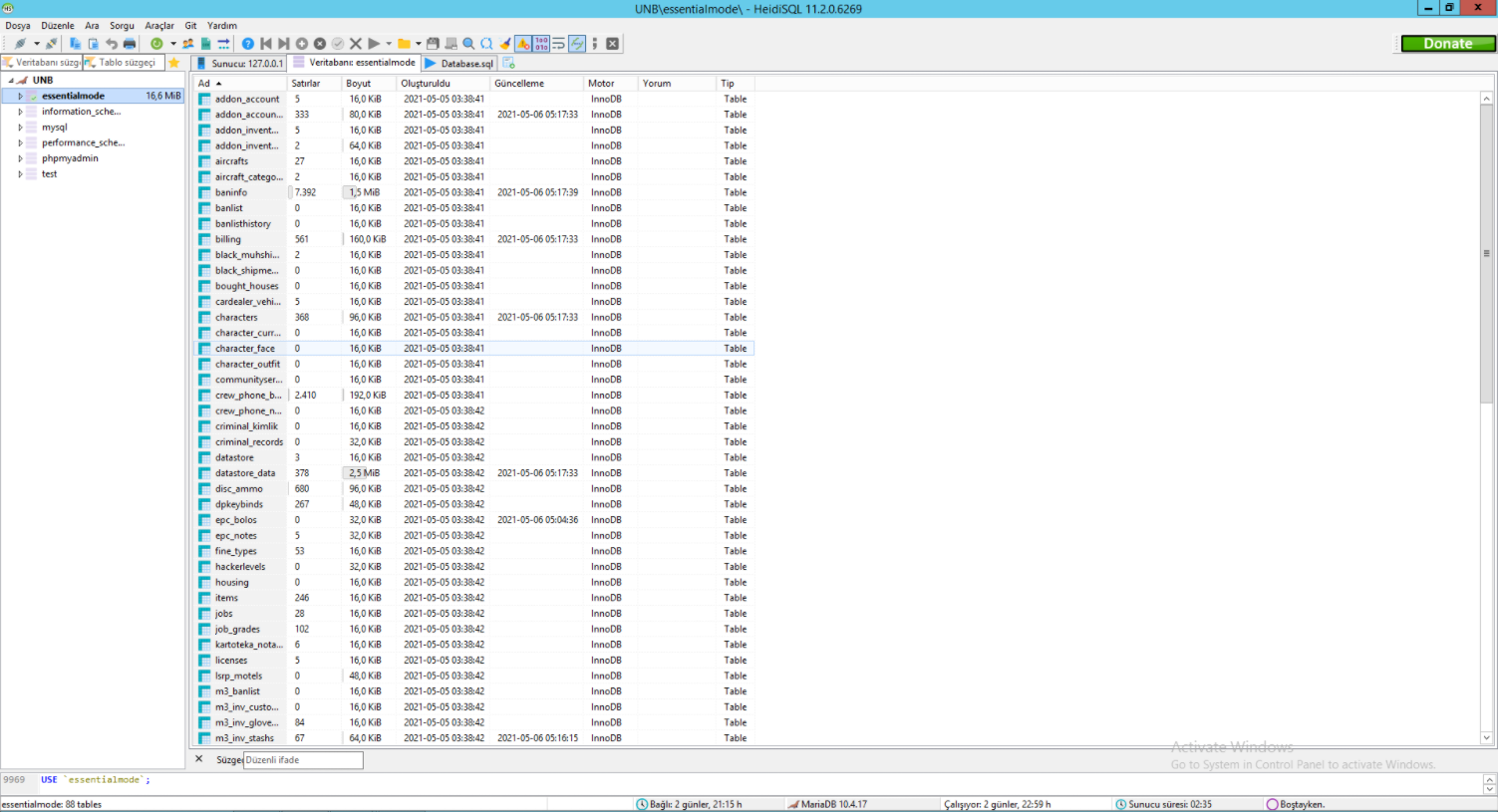Click the Veritabanı süzgeci filter field
This screenshot has width=1498, height=812.
pos(42,63)
